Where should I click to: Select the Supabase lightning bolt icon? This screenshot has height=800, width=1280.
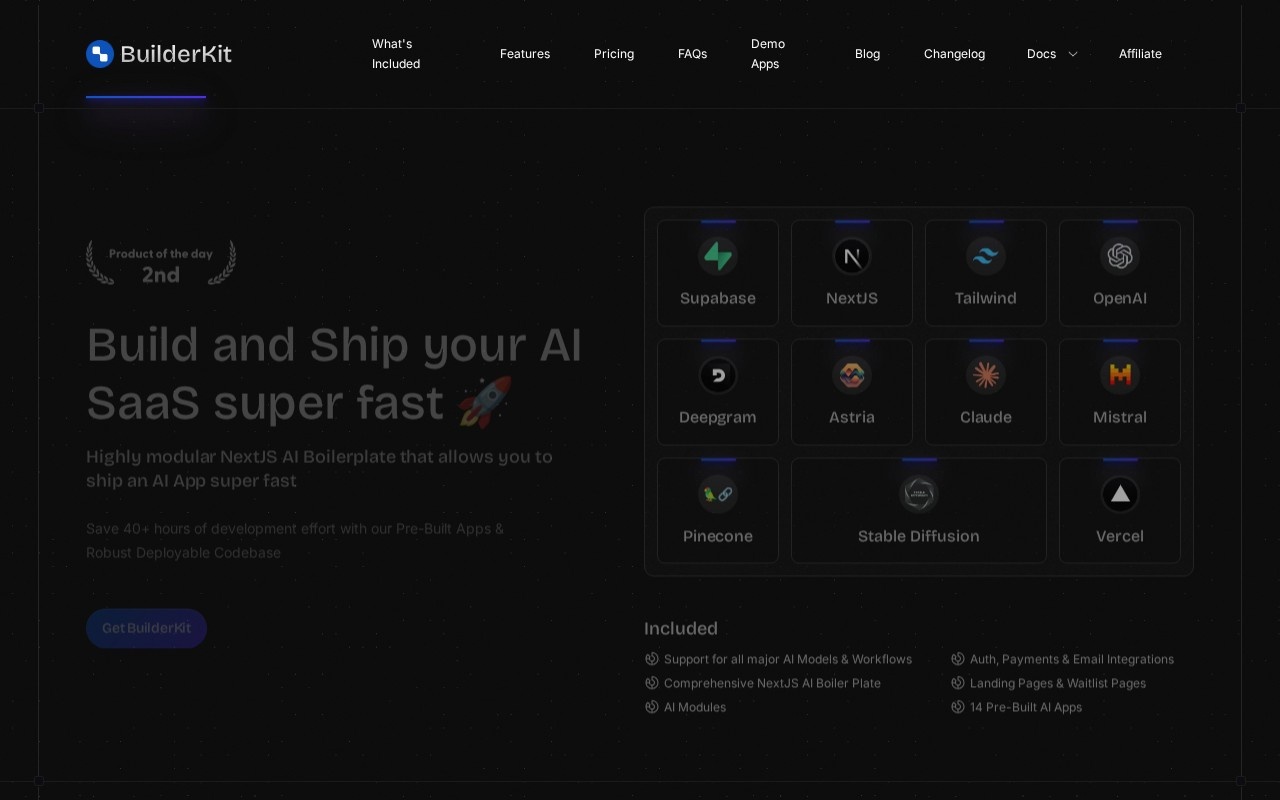[718, 257]
